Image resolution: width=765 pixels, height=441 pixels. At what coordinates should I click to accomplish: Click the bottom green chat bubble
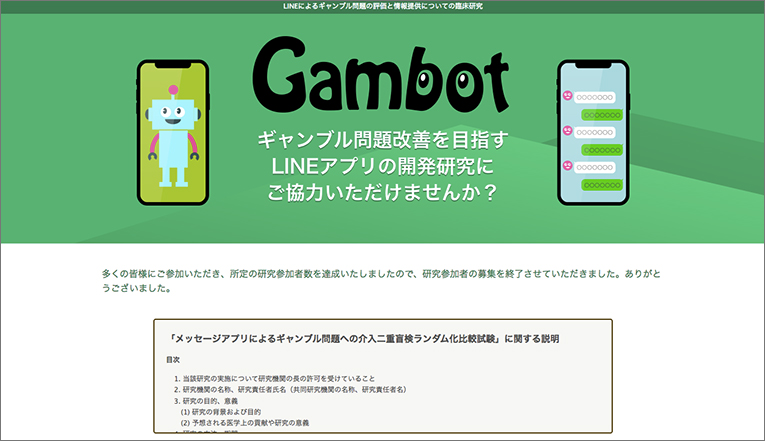602,185
